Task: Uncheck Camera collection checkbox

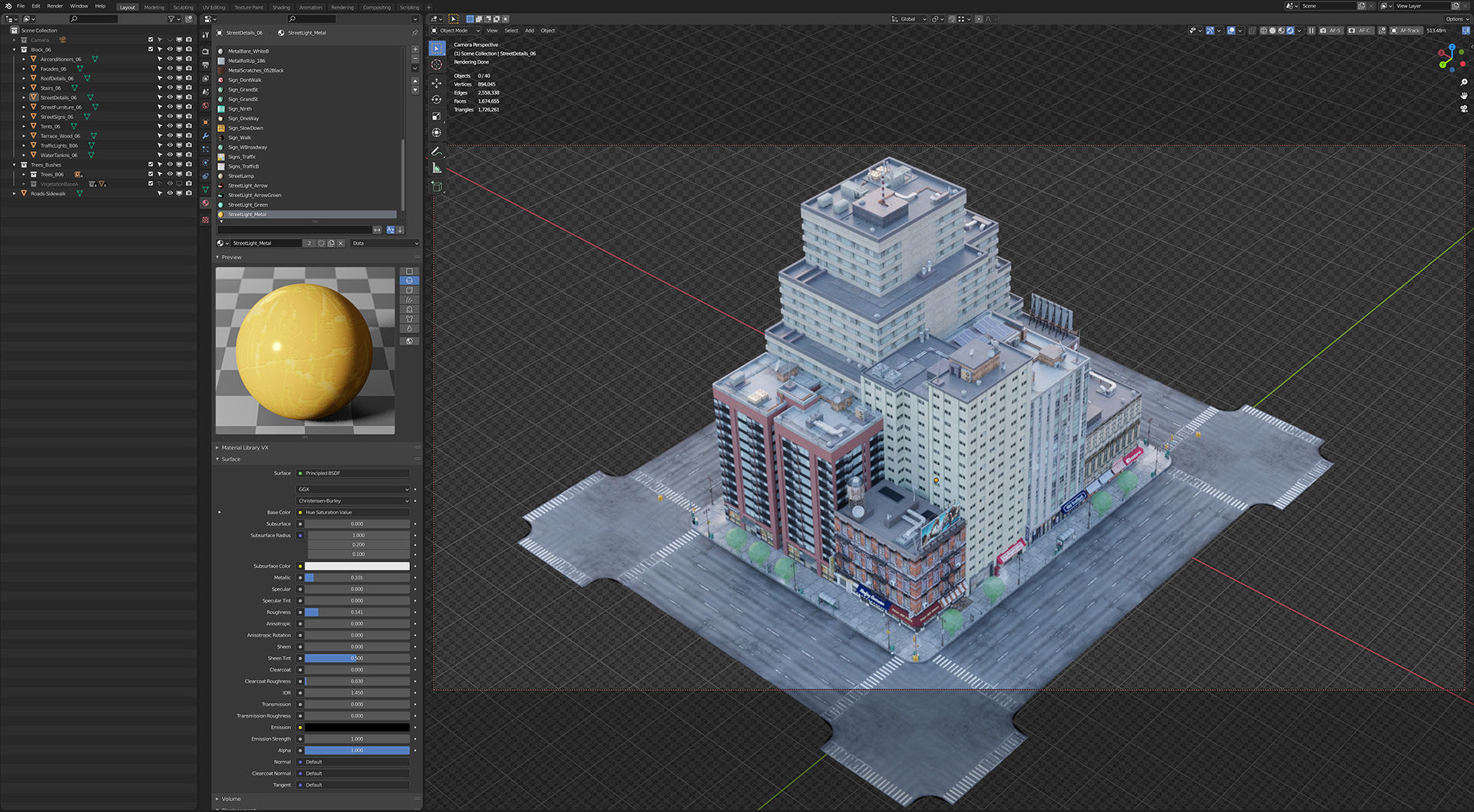Action: [x=150, y=40]
